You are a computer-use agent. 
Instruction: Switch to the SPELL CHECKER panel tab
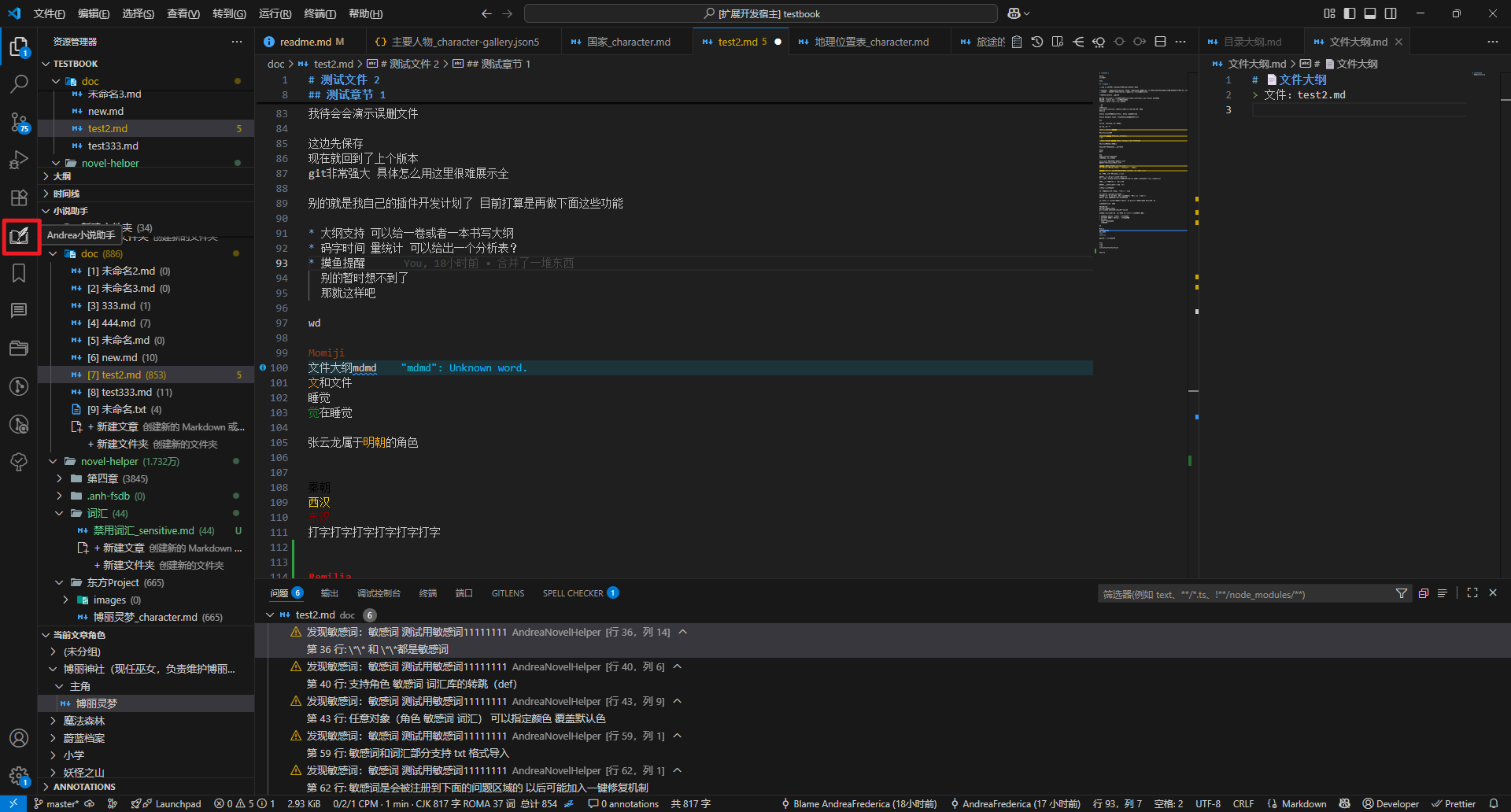(573, 593)
